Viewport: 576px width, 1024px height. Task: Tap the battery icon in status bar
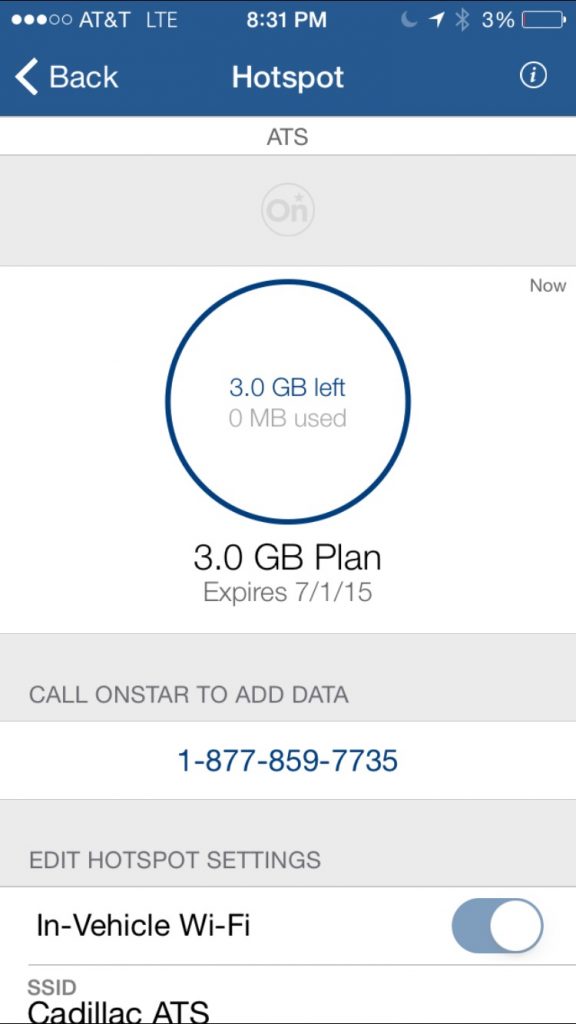tap(543, 20)
